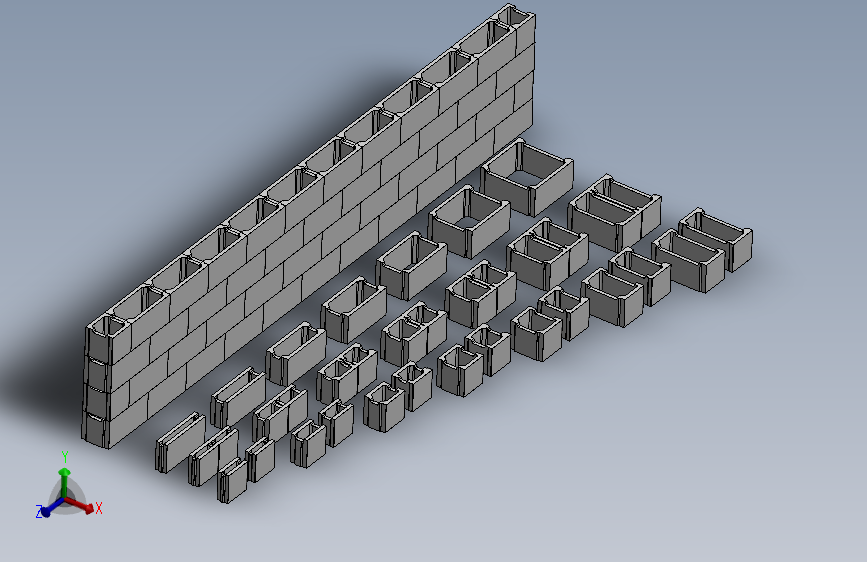This screenshot has width=867, height=562.
Task: Click the red X axis arrow of the triad
Action: [80, 505]
